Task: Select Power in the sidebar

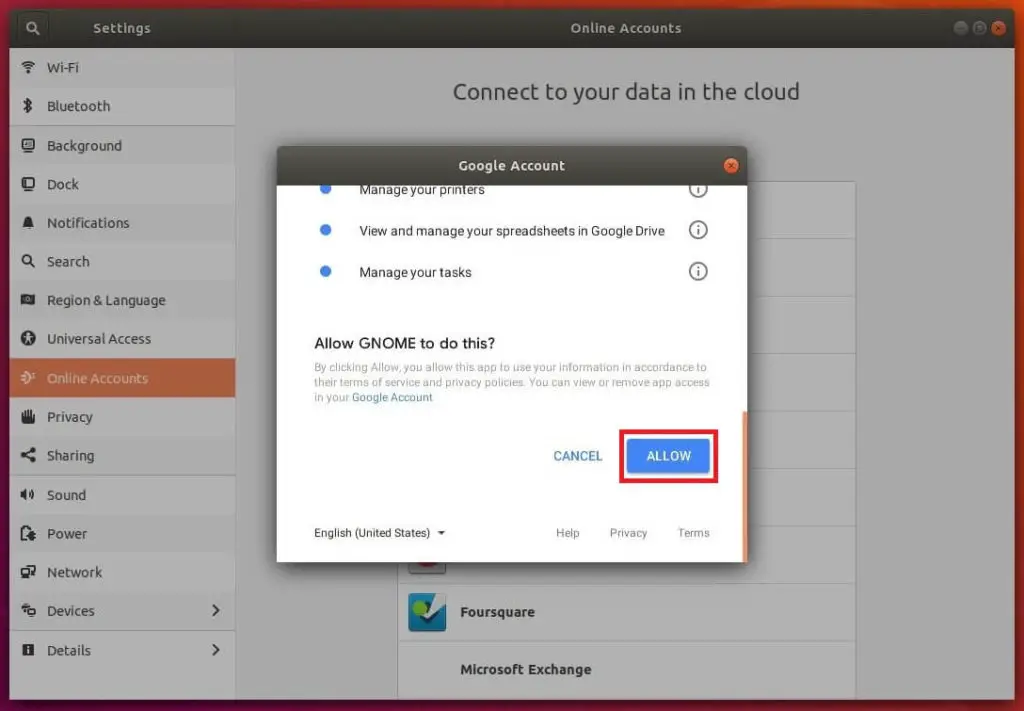Action: click(x=122, y=533)
